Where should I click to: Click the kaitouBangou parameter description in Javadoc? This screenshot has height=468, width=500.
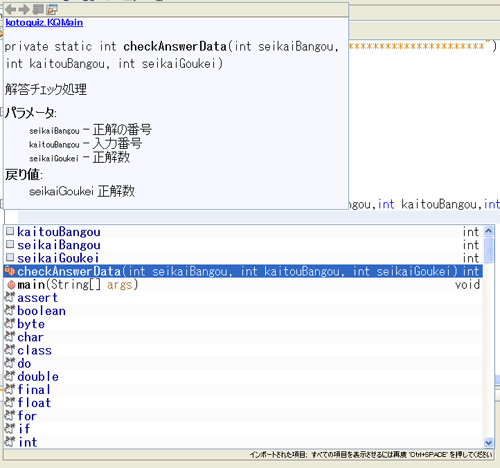86,144
